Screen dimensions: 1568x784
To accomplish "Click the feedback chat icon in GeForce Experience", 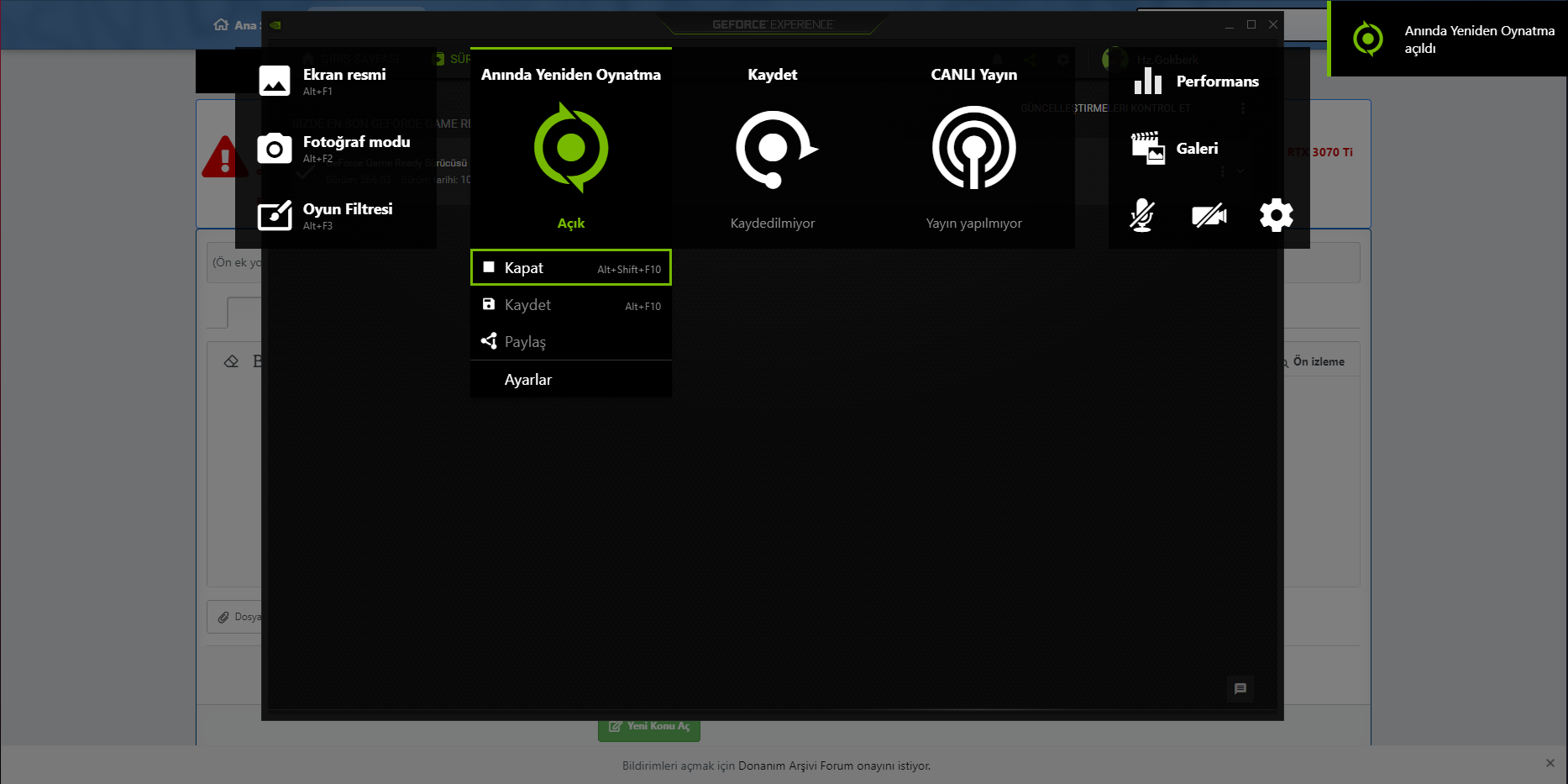I will [1240, 689].
